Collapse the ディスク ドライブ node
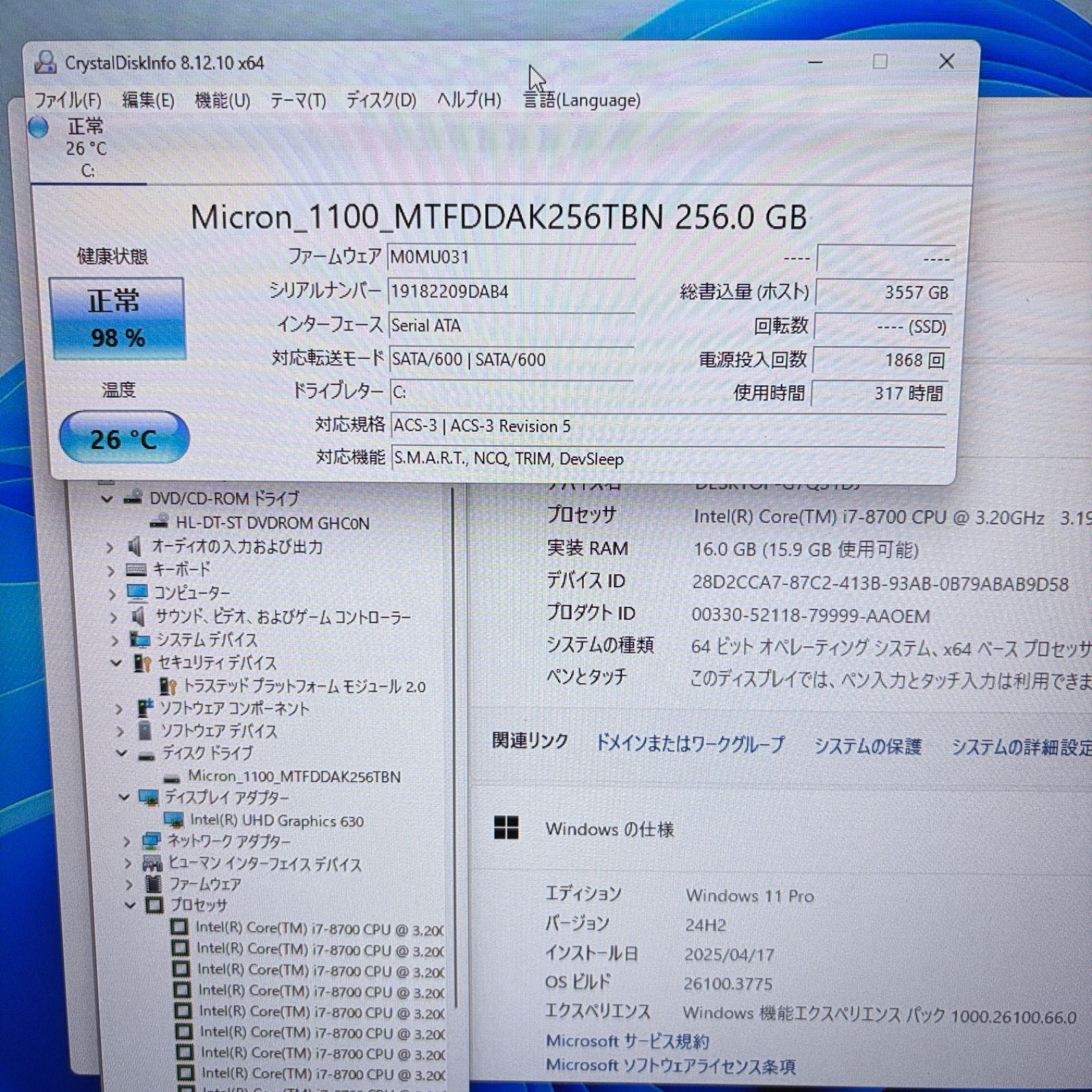Viewport: 1092px width, 1092px height. 122,753
